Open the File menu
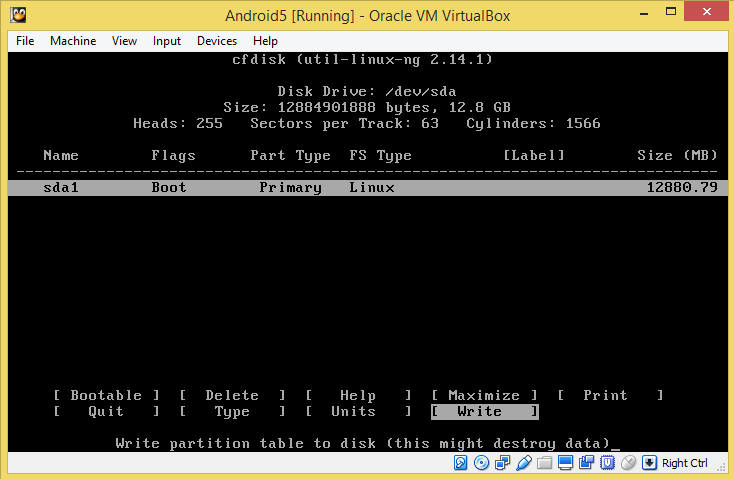Image resolution: width=734 pixels, height=479 pixels. point(25,41)
